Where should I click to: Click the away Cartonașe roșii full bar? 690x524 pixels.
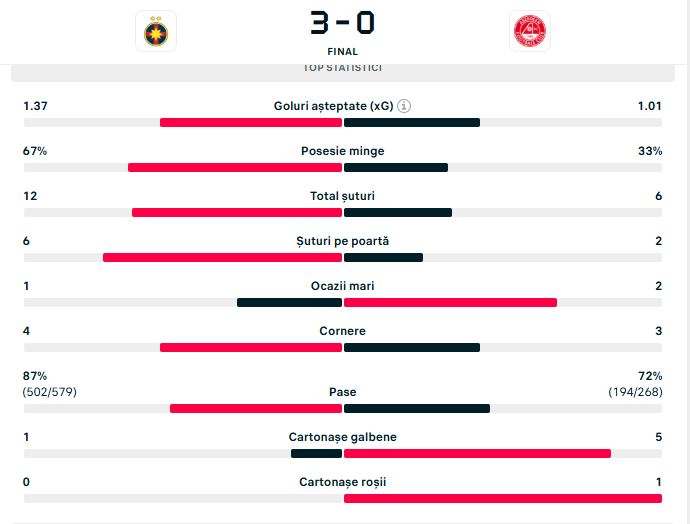point(502,498)
